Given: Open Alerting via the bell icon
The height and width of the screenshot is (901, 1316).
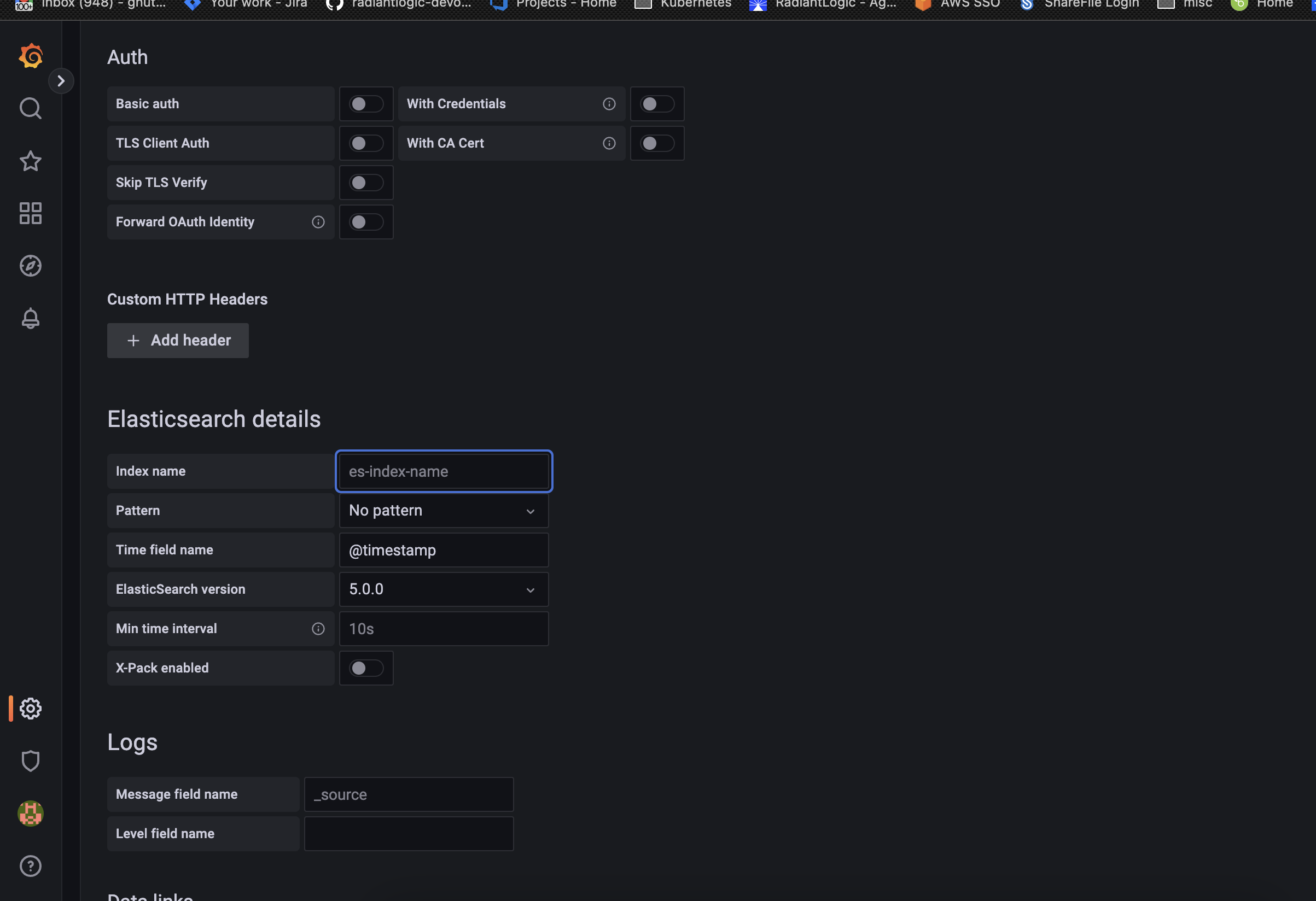Looking at the screenshot, I should [x=30, y=318].
